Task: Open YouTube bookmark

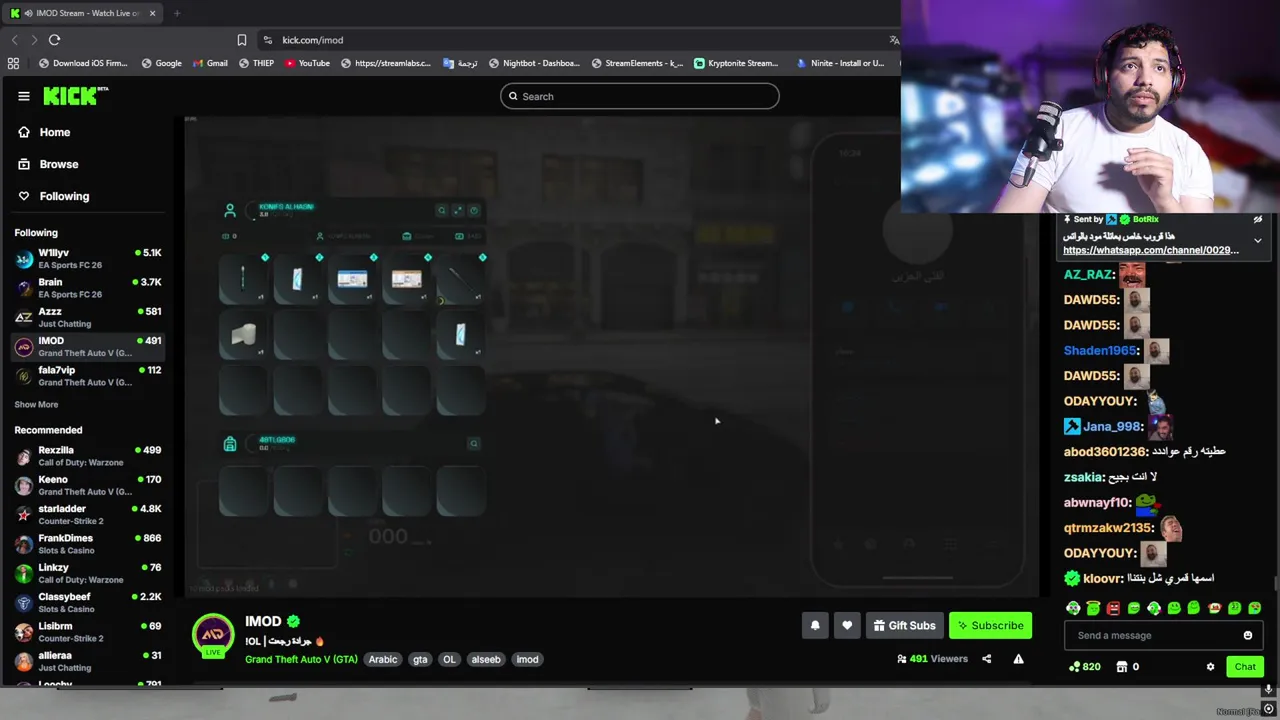Action: tap(307, 63)
